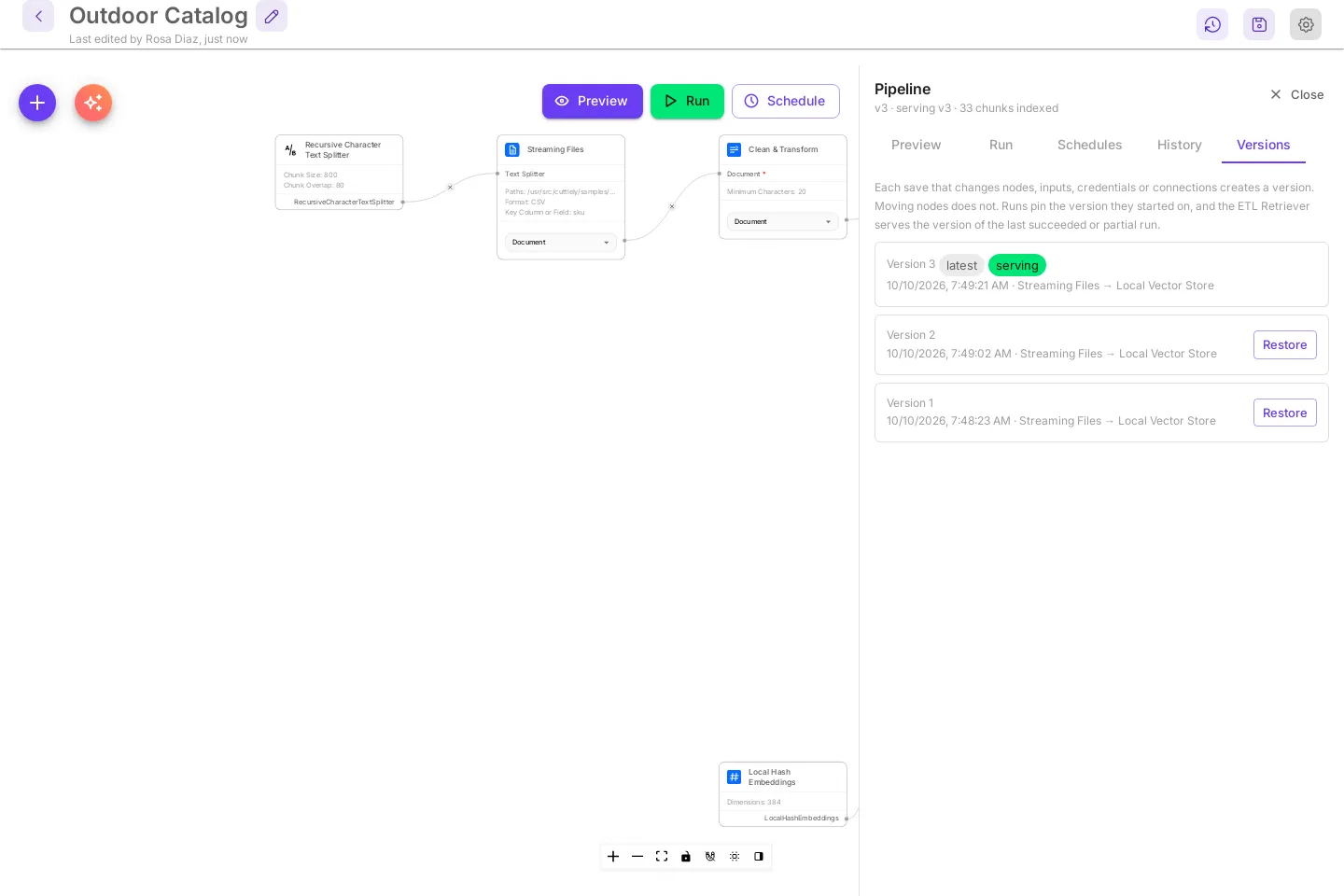Start the pipeline with the green Run button

[687, 101]
